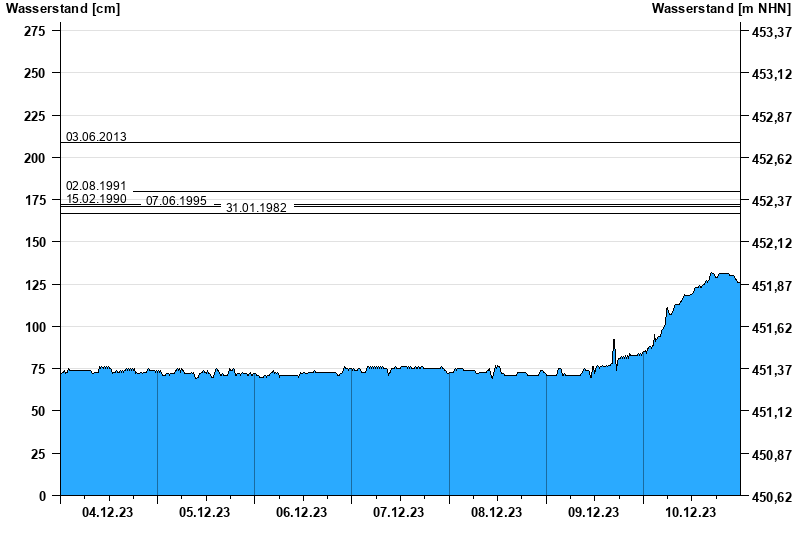Select the 02.08.1991 historical level label
The width and height of the screenshot is (800, 550).
(96, 186)
